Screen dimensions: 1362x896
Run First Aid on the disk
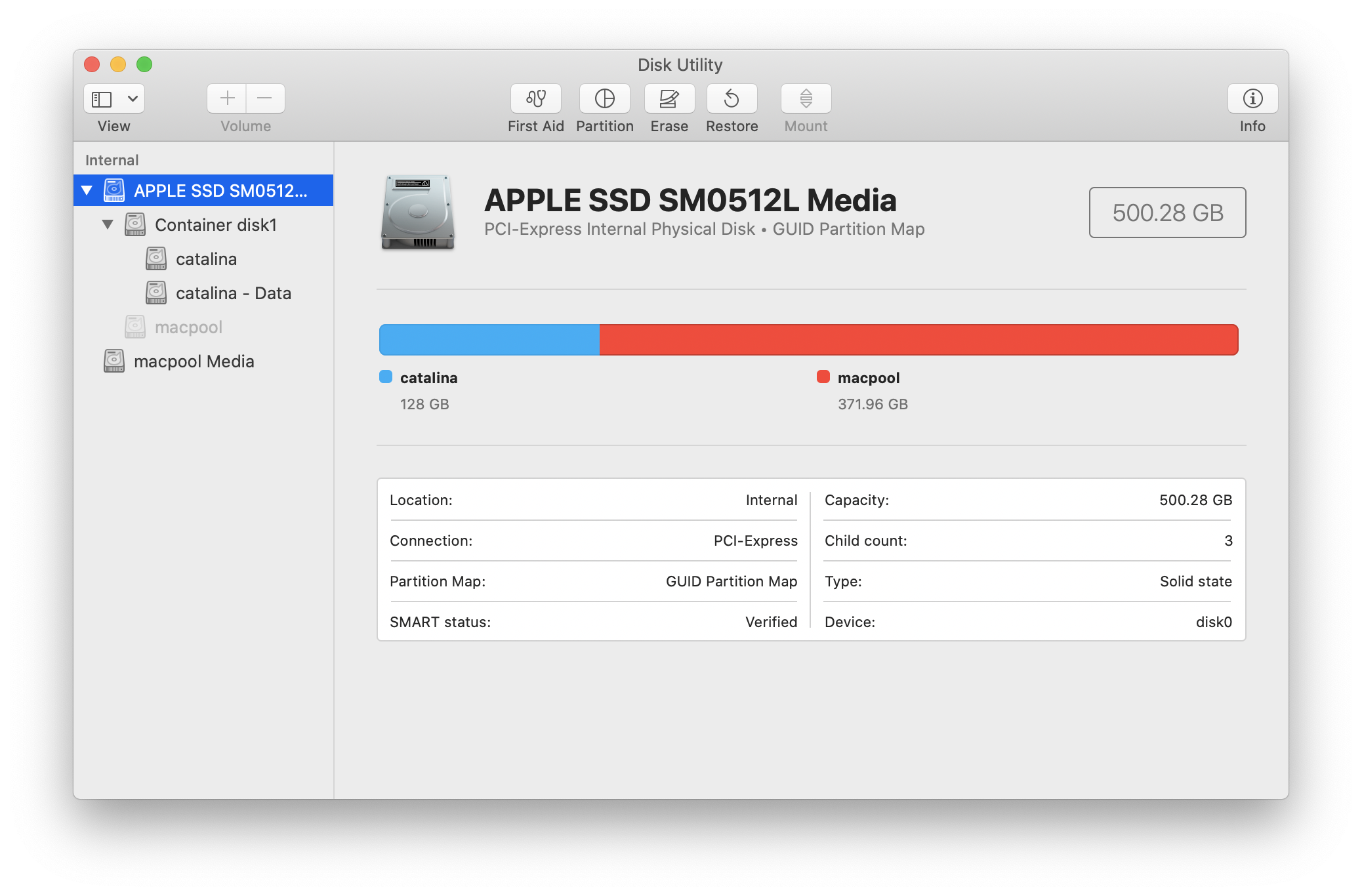tap(536, 98)
